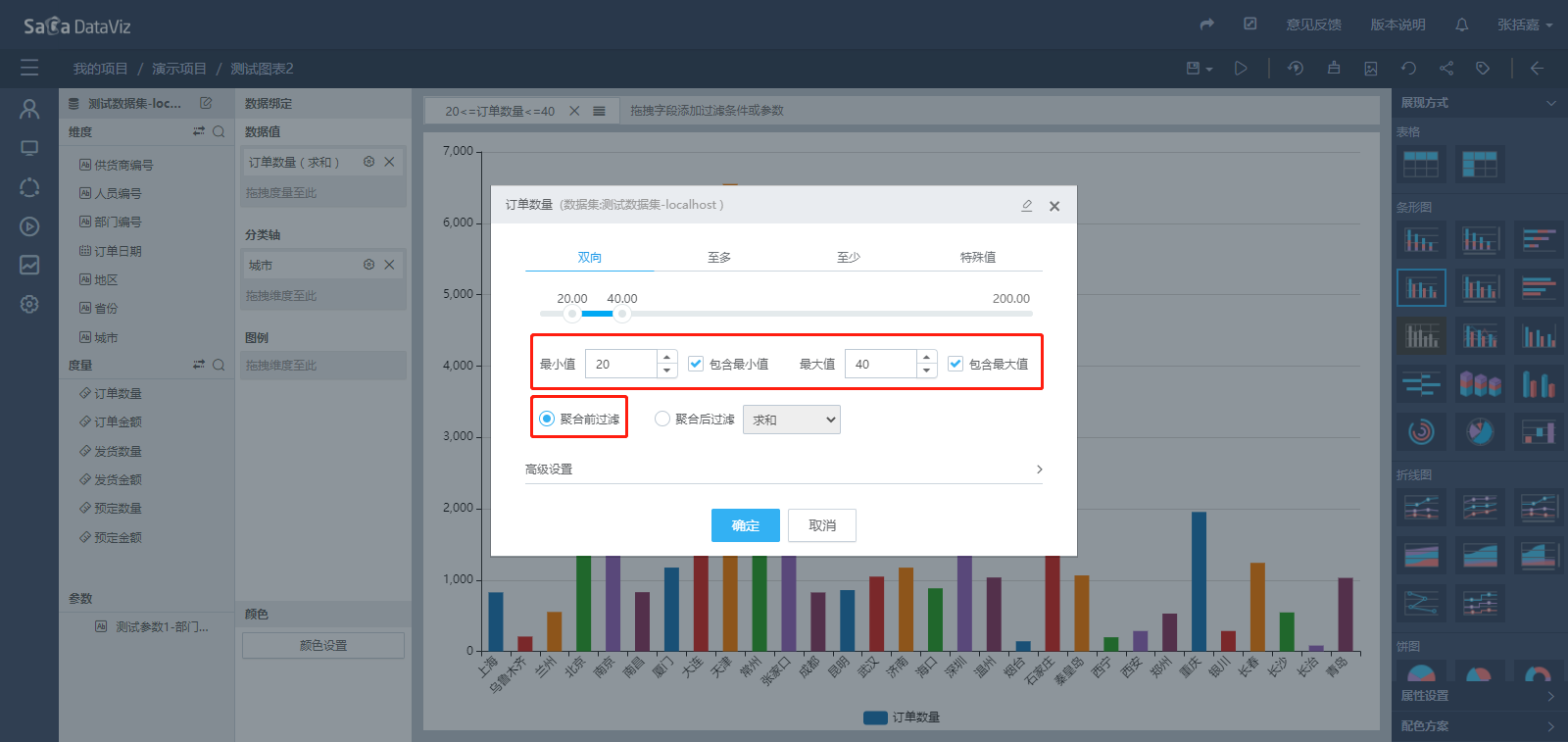The width and height of the screenshot is (1568, 742).
Task: Click the save icon in toolbar
Action: click(x=1193, y=68)
